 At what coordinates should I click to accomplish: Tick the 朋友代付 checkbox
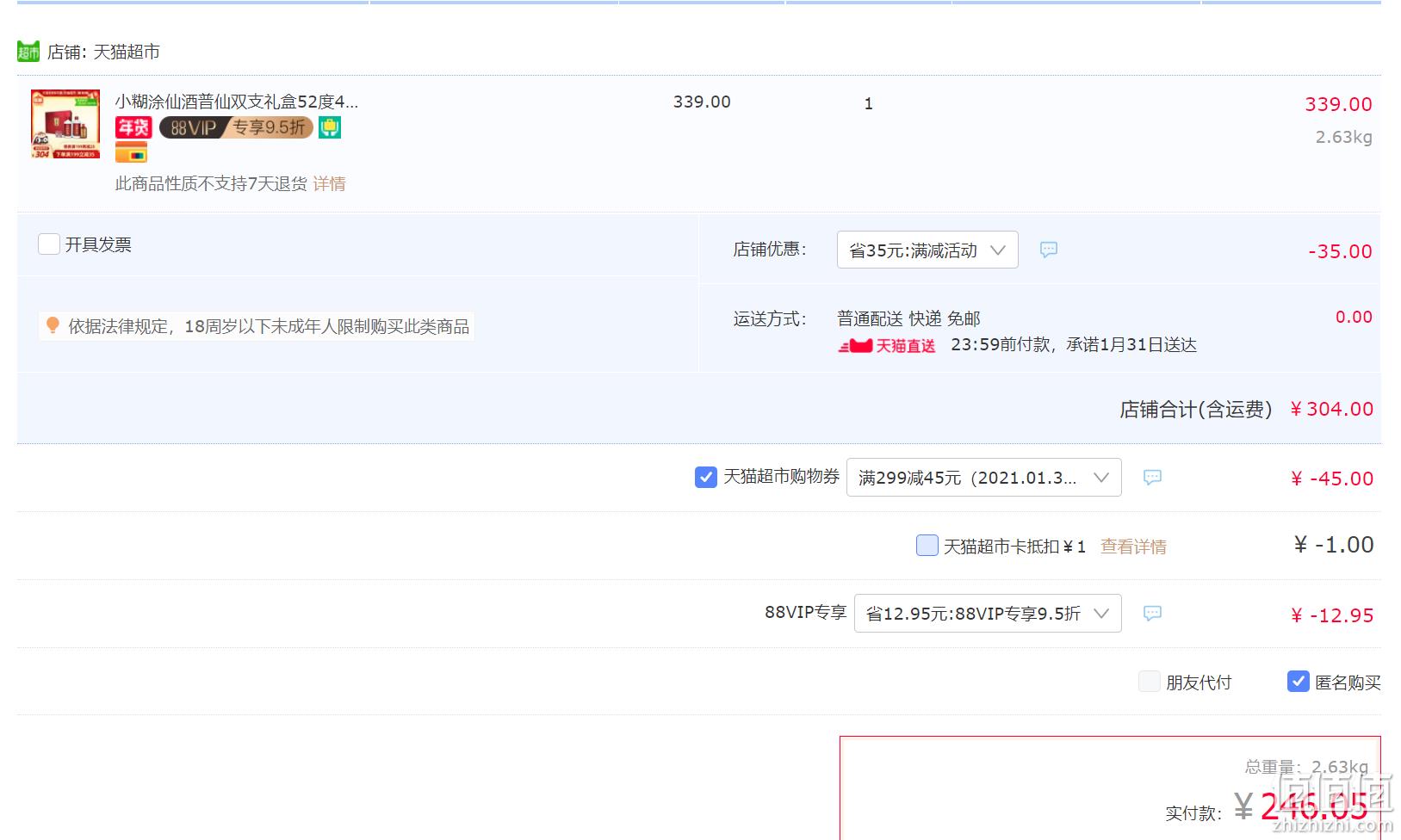pos(1149,682)
